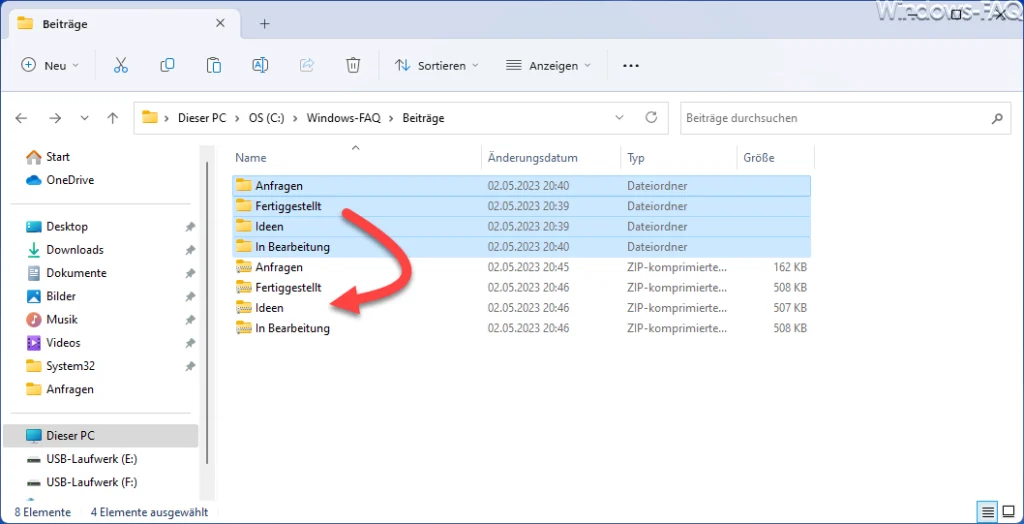Image resolution: width=1024 pixels, height=524 pixels.
Task: Expand chevron after Dieser PC in path
Action: coord(237,118)
